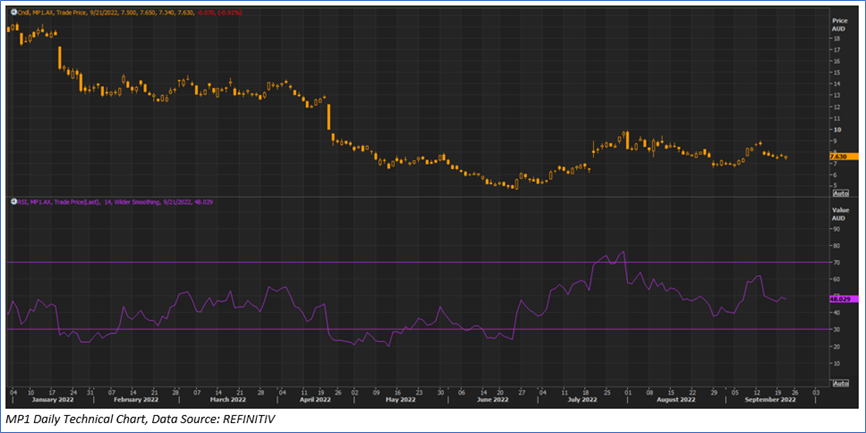Select the purple 48.029 RSI value tag
The height and width of the screenshot is (433, 866).
(x=843, y=299)
